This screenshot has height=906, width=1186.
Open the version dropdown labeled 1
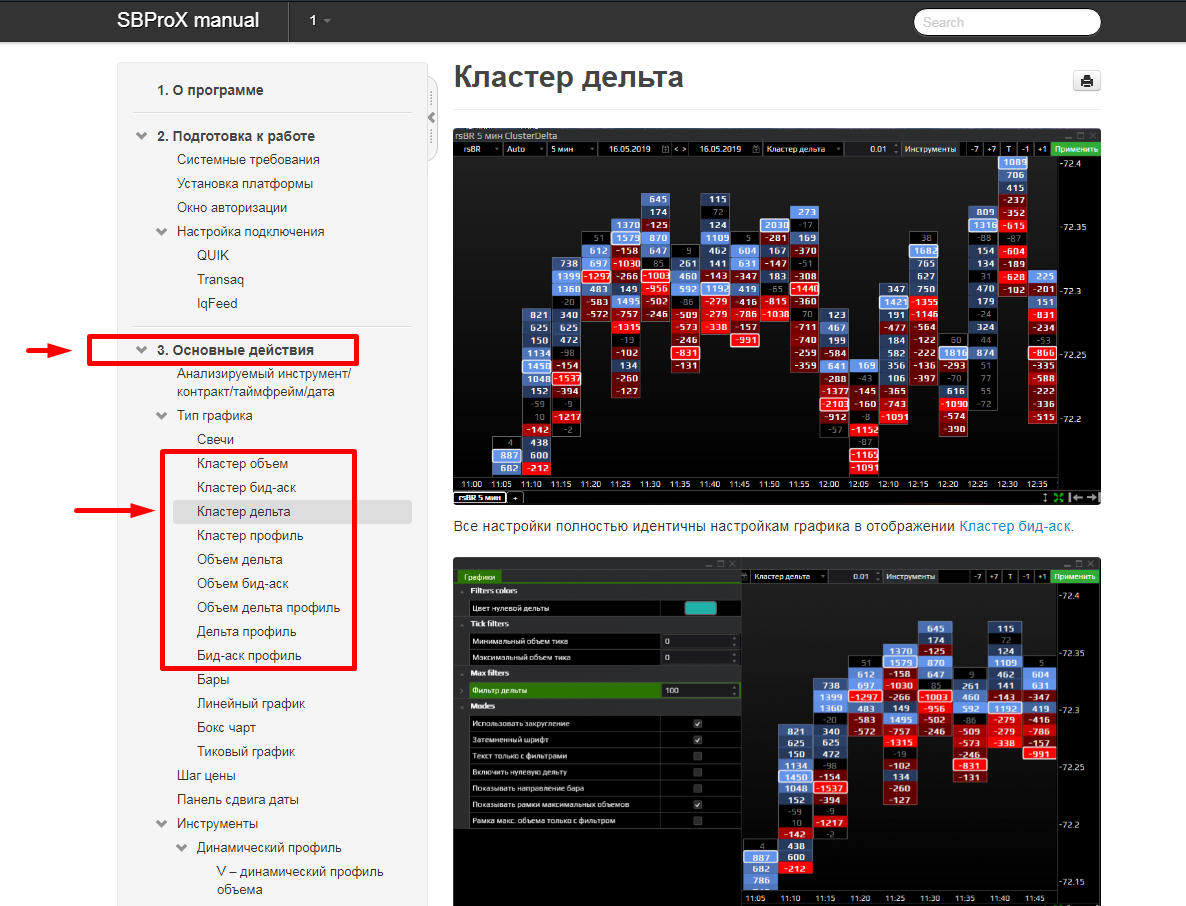319,21
